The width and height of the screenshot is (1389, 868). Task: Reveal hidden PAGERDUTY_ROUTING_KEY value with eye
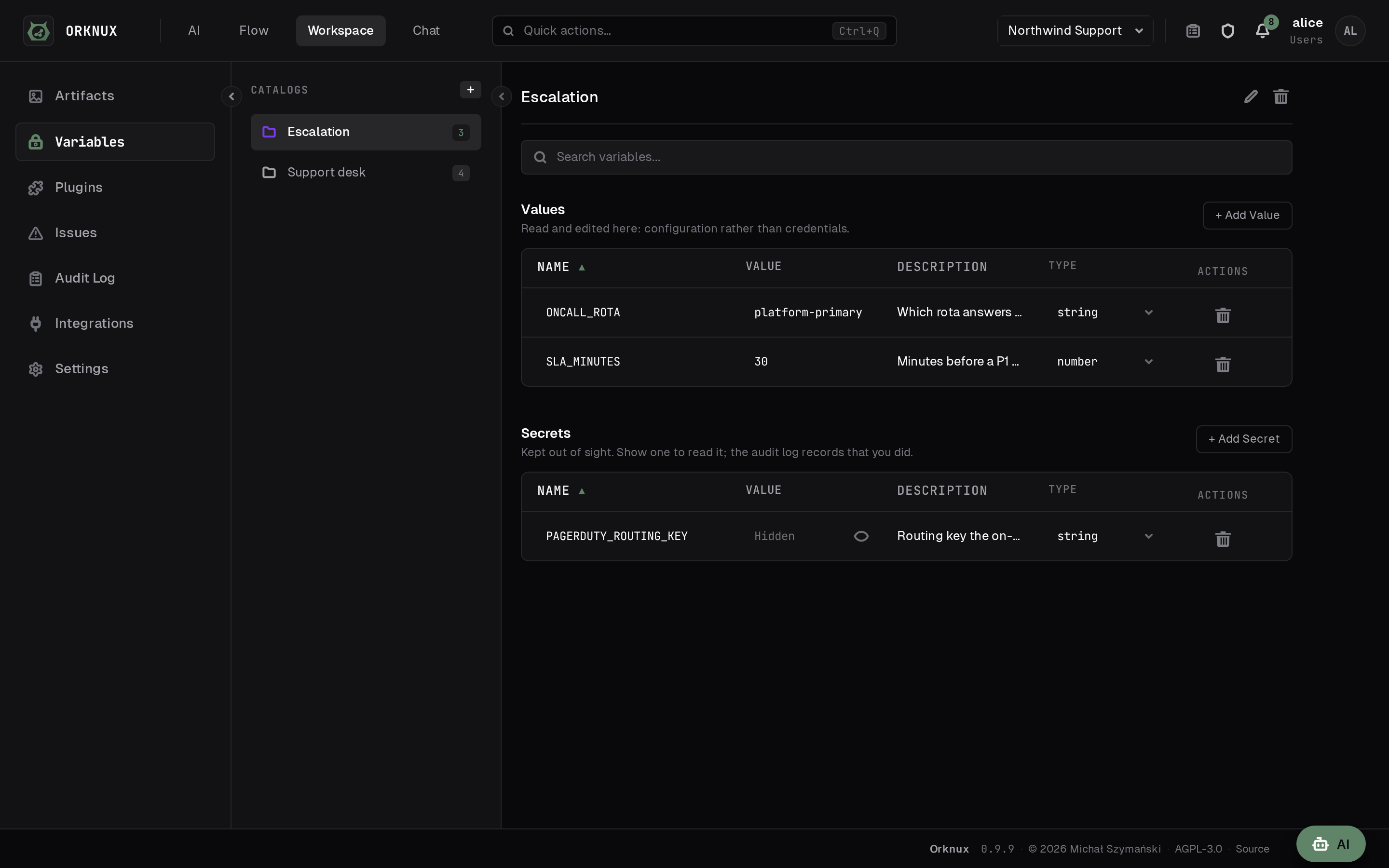click(x=861, y=536)
